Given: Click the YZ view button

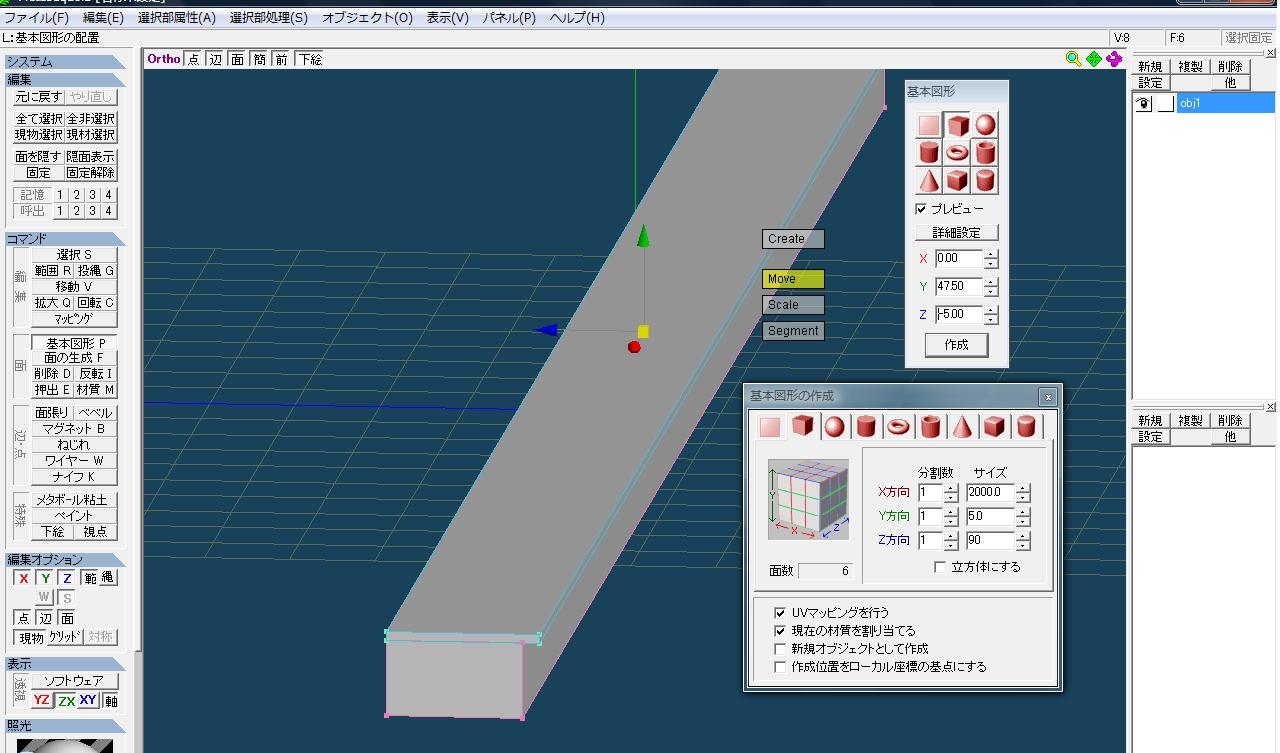Looking at the screenshot, I should [x=43, y=701].
